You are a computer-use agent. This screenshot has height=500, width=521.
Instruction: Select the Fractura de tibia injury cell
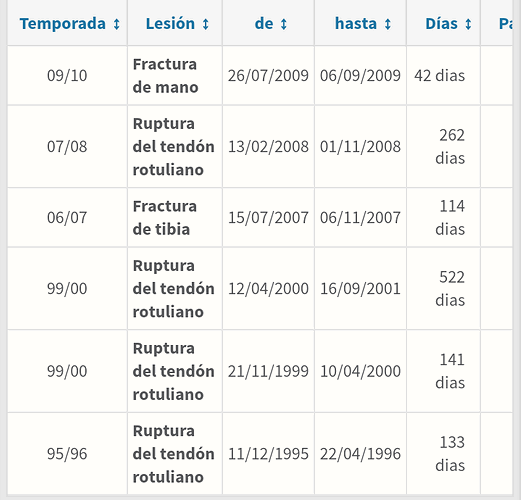175,218
